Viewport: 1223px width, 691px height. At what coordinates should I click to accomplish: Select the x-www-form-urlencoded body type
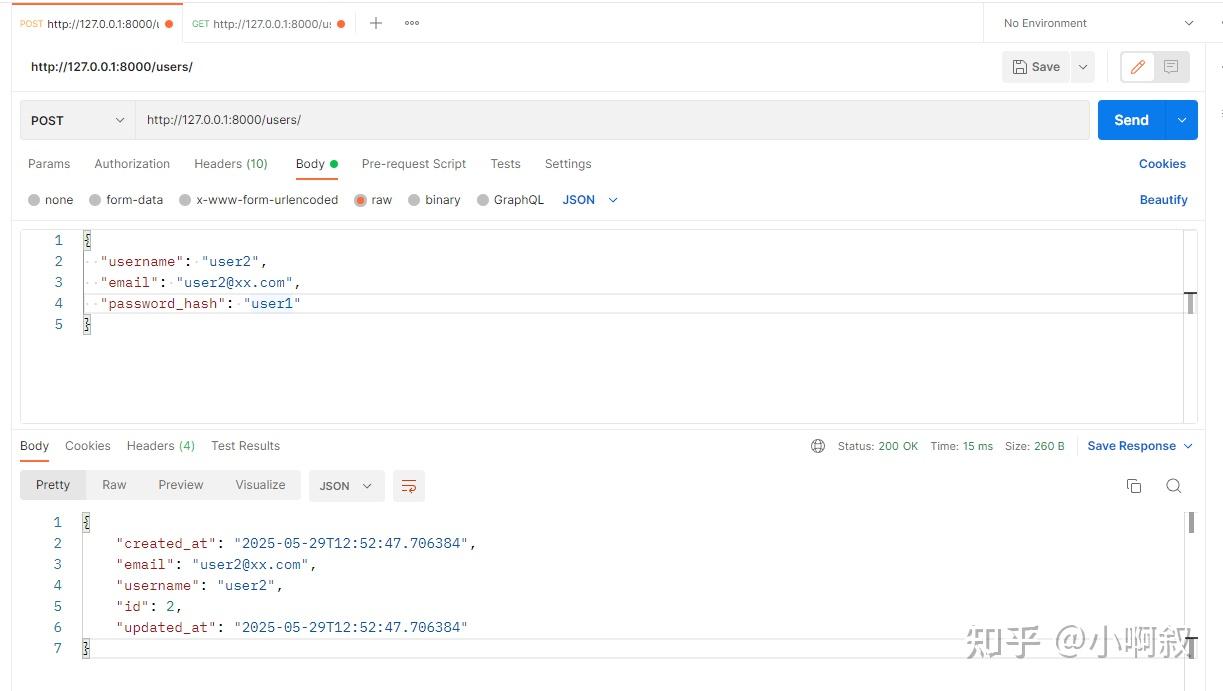258,199
